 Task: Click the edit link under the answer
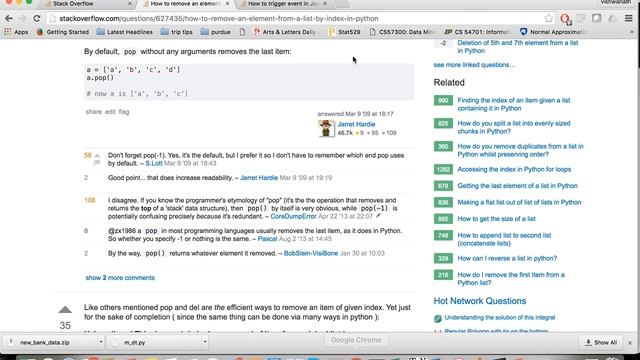coord(110,111)
